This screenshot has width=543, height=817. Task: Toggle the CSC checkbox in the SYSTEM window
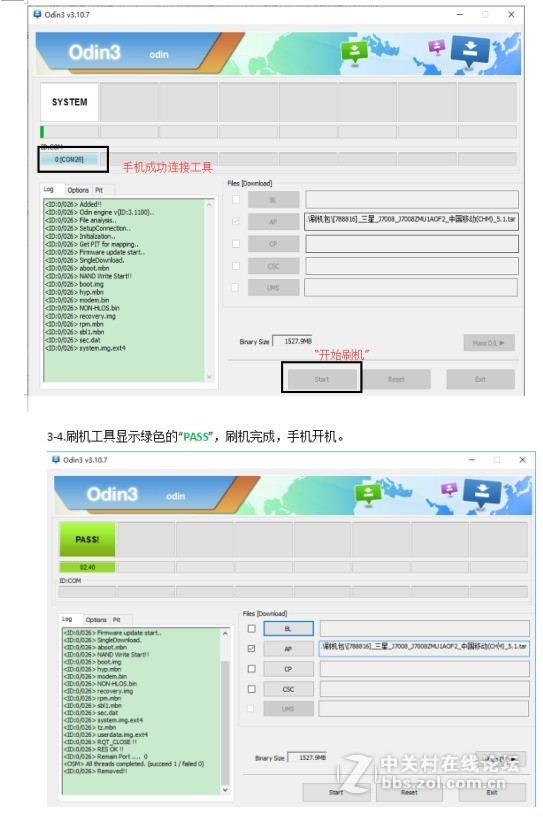[x=236, y=266]
